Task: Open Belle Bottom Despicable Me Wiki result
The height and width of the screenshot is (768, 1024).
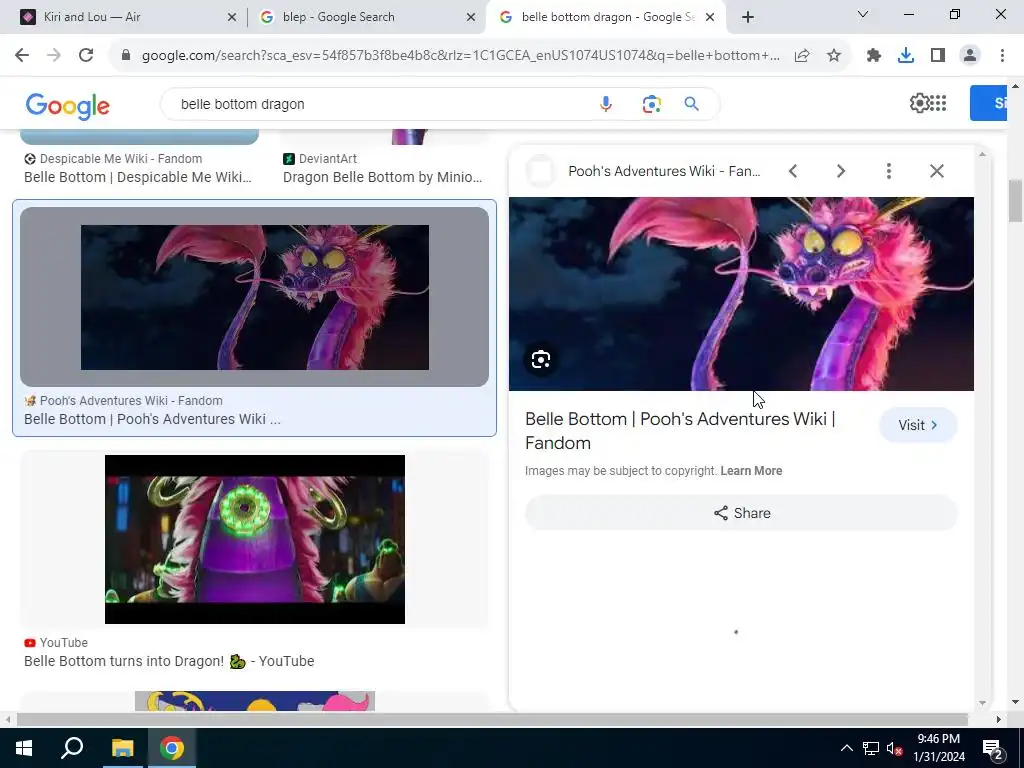Action: [x=138, y=177]
